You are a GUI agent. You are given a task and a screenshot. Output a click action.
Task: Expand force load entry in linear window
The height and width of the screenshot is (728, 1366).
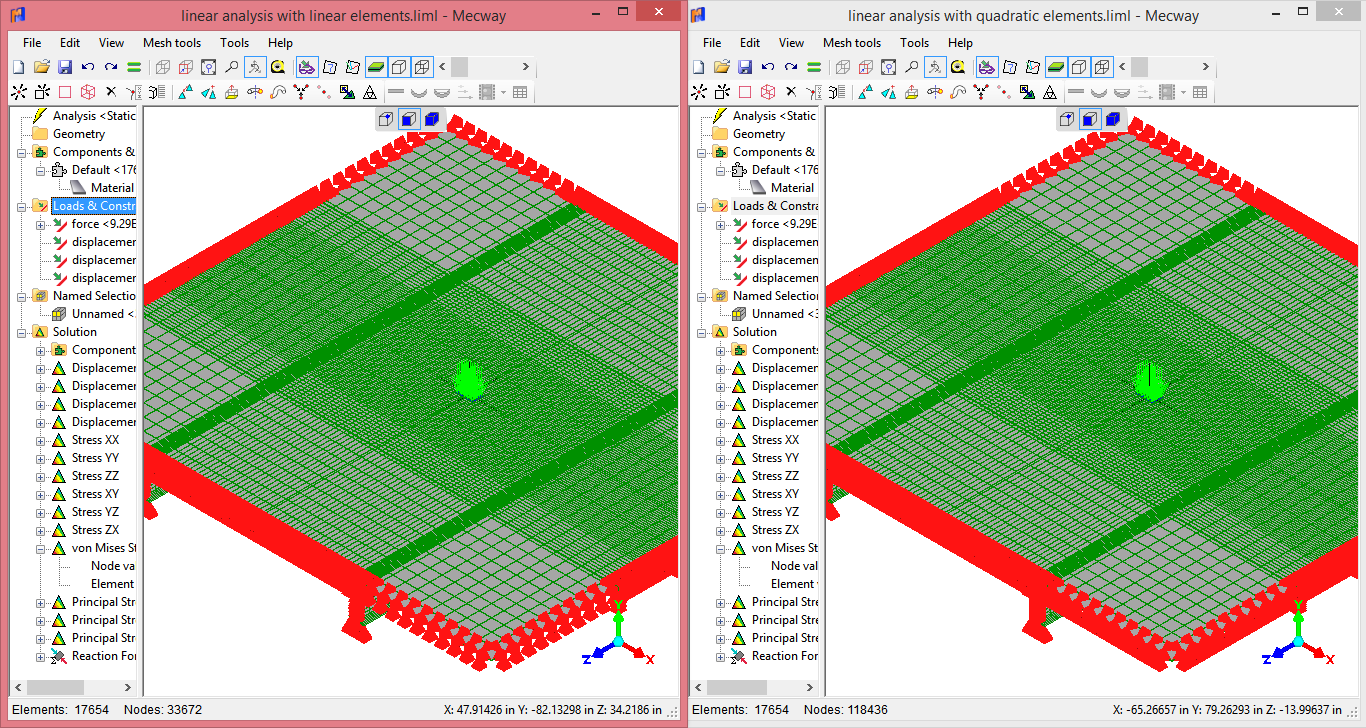41,224
